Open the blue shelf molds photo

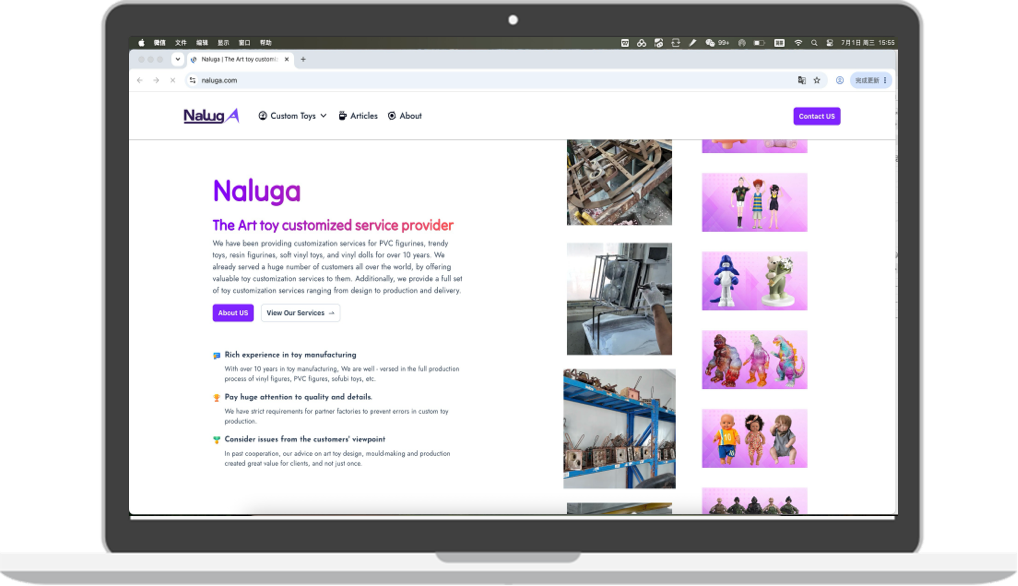point(619,429)
